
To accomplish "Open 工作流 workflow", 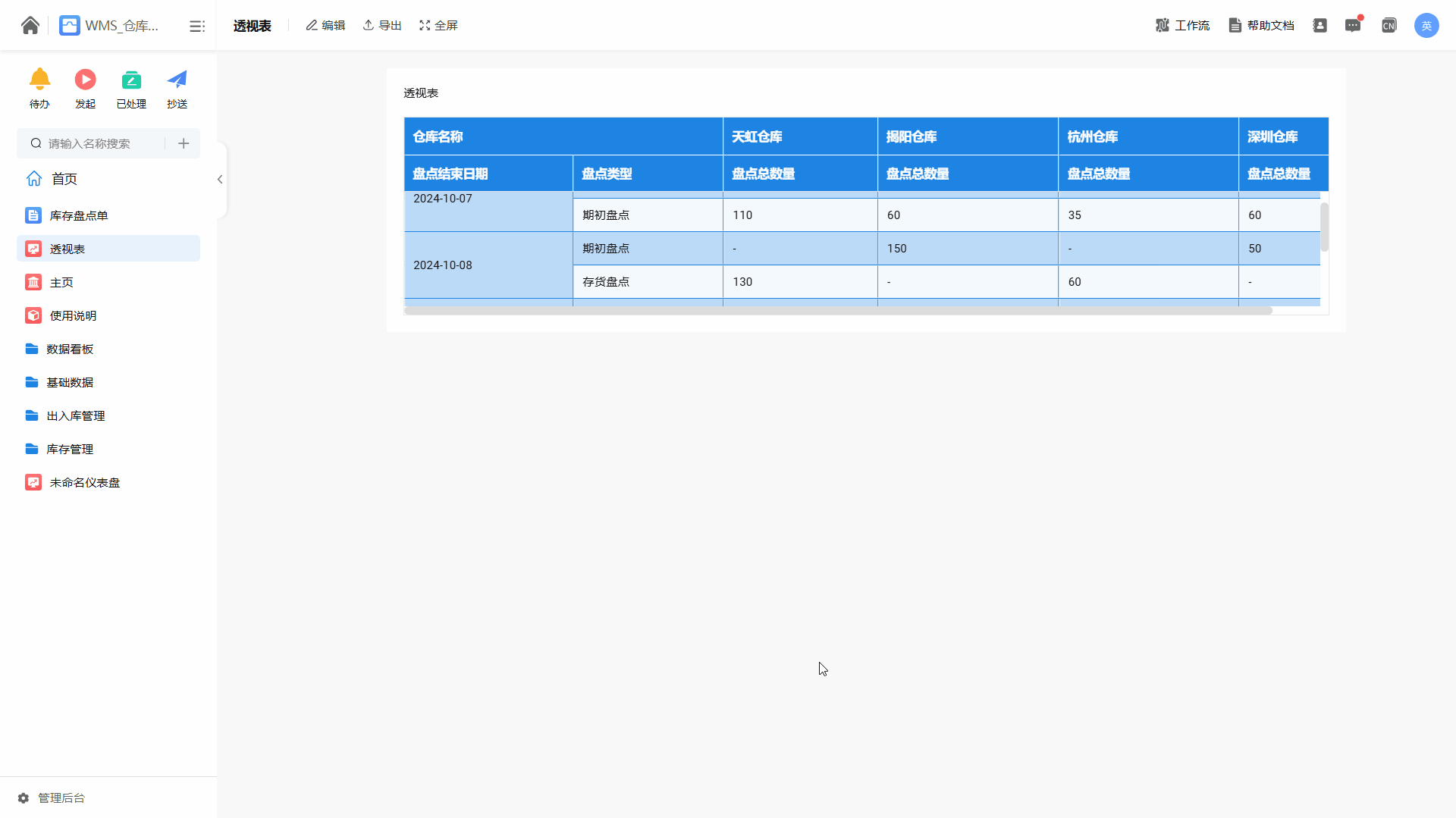I will (x=1182, y=26).
